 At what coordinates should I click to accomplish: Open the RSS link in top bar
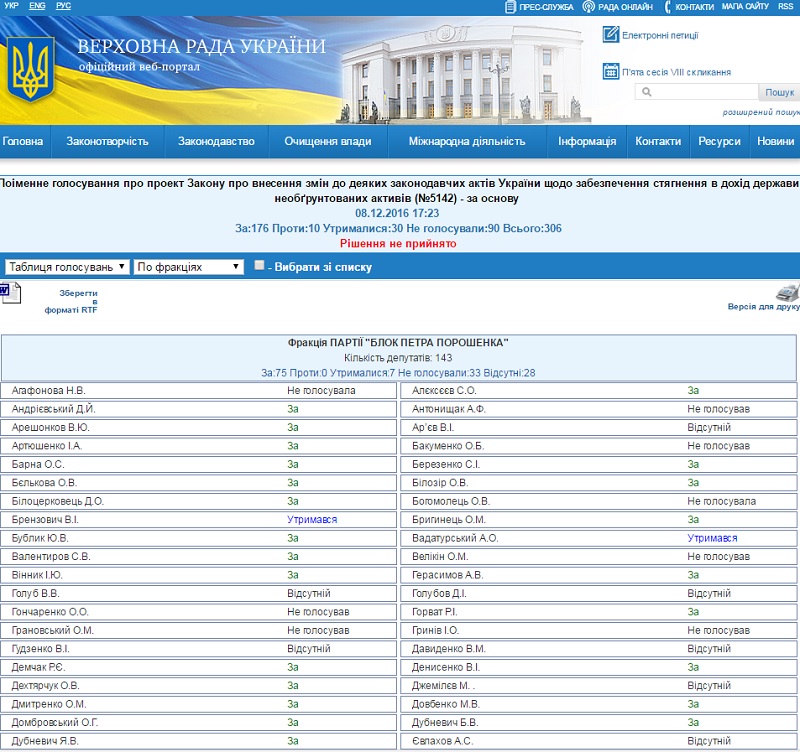point(785,6)
